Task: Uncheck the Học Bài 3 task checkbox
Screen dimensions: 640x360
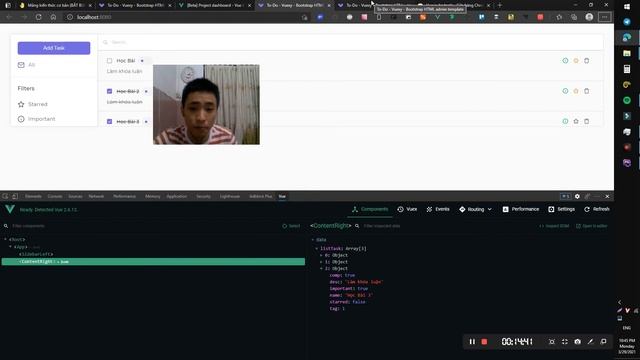Action: coord(109,121)
